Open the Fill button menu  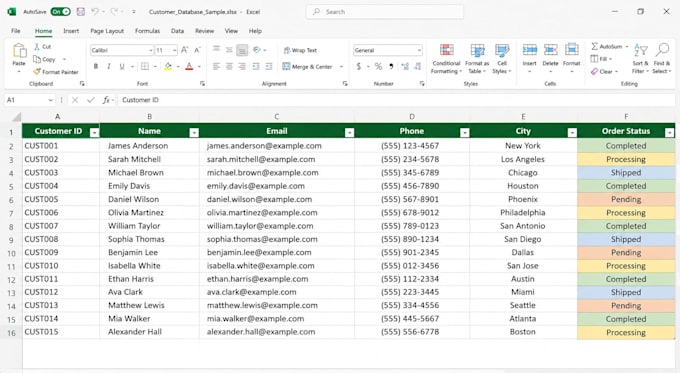point(601,59)
